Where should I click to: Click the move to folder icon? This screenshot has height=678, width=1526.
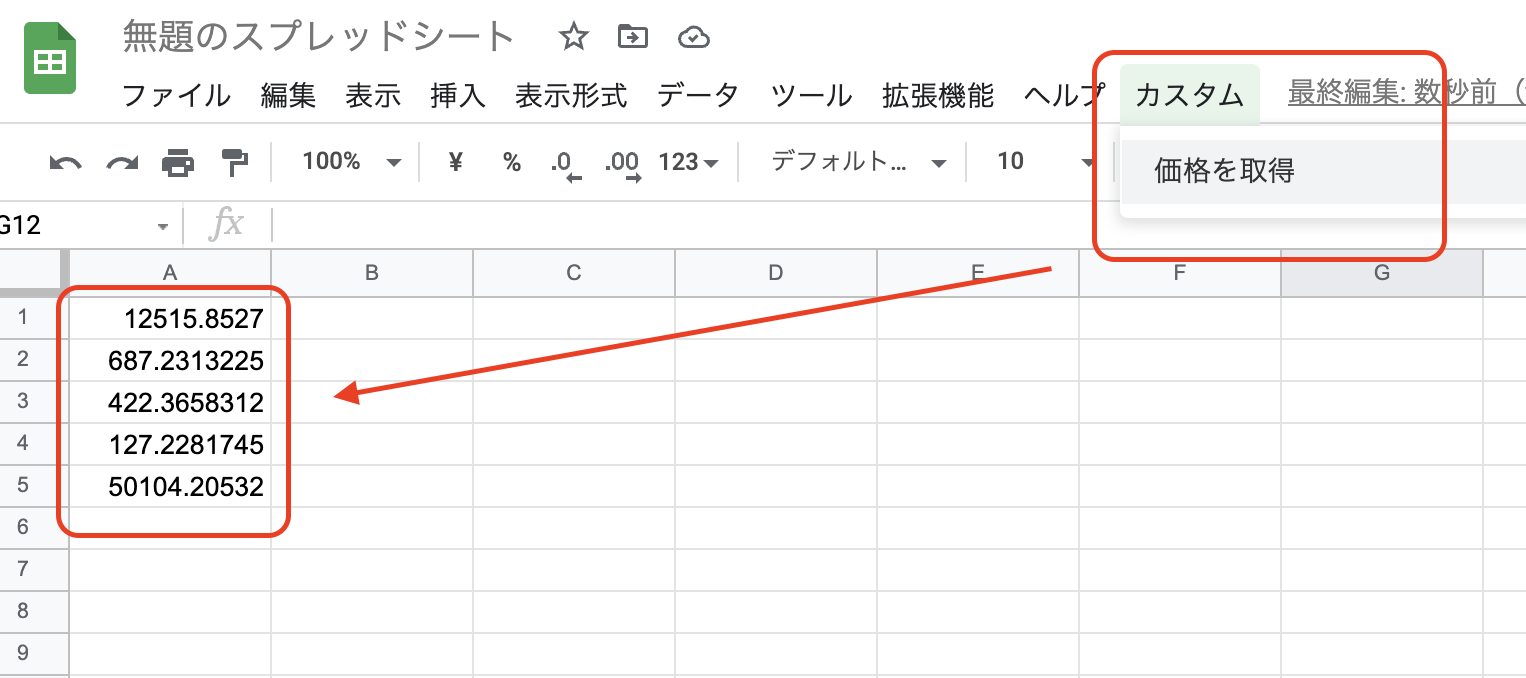point(633,38)
